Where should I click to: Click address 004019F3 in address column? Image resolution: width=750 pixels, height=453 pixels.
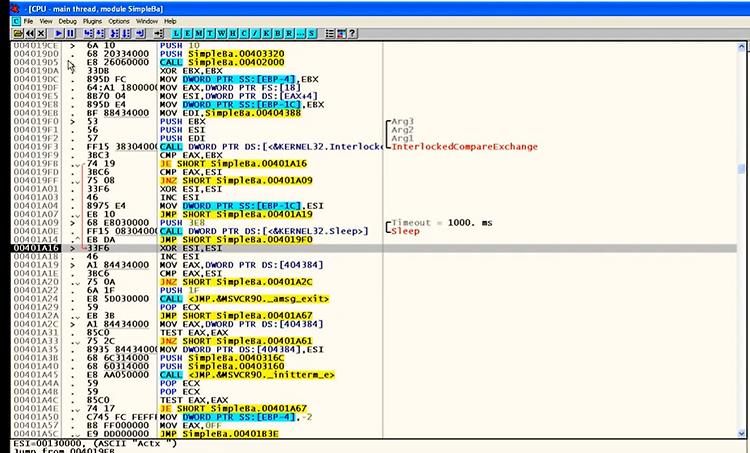coord(36,146)
